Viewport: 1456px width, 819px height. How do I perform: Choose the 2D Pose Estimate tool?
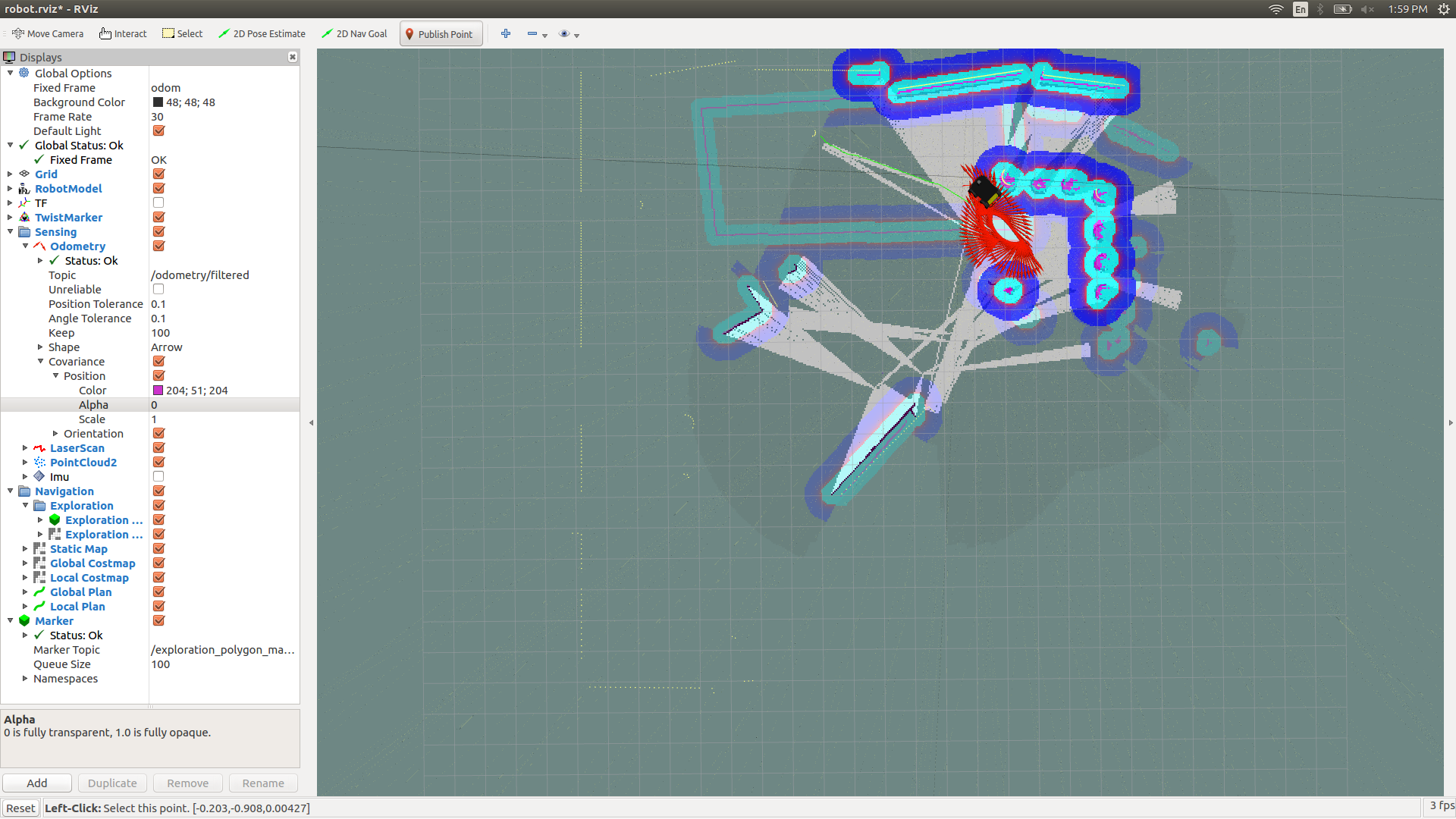(x=262, y=34)
